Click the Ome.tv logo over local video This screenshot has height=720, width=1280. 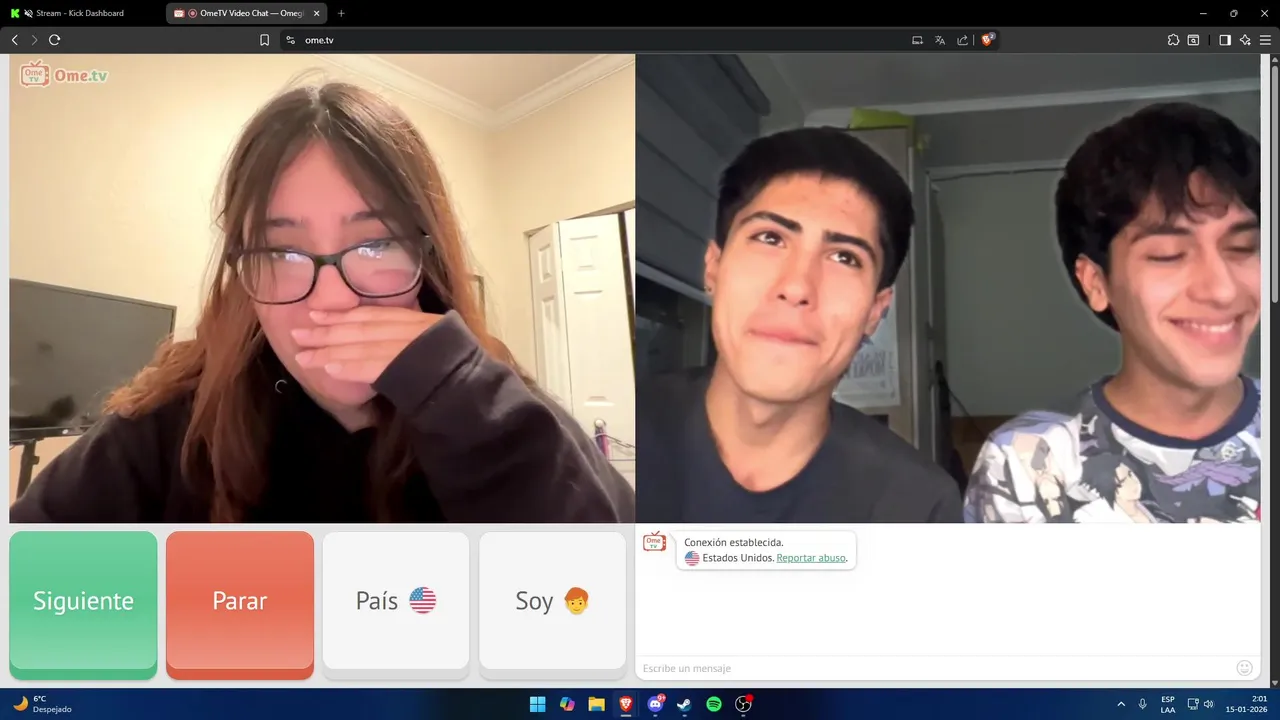click(64, 74)
